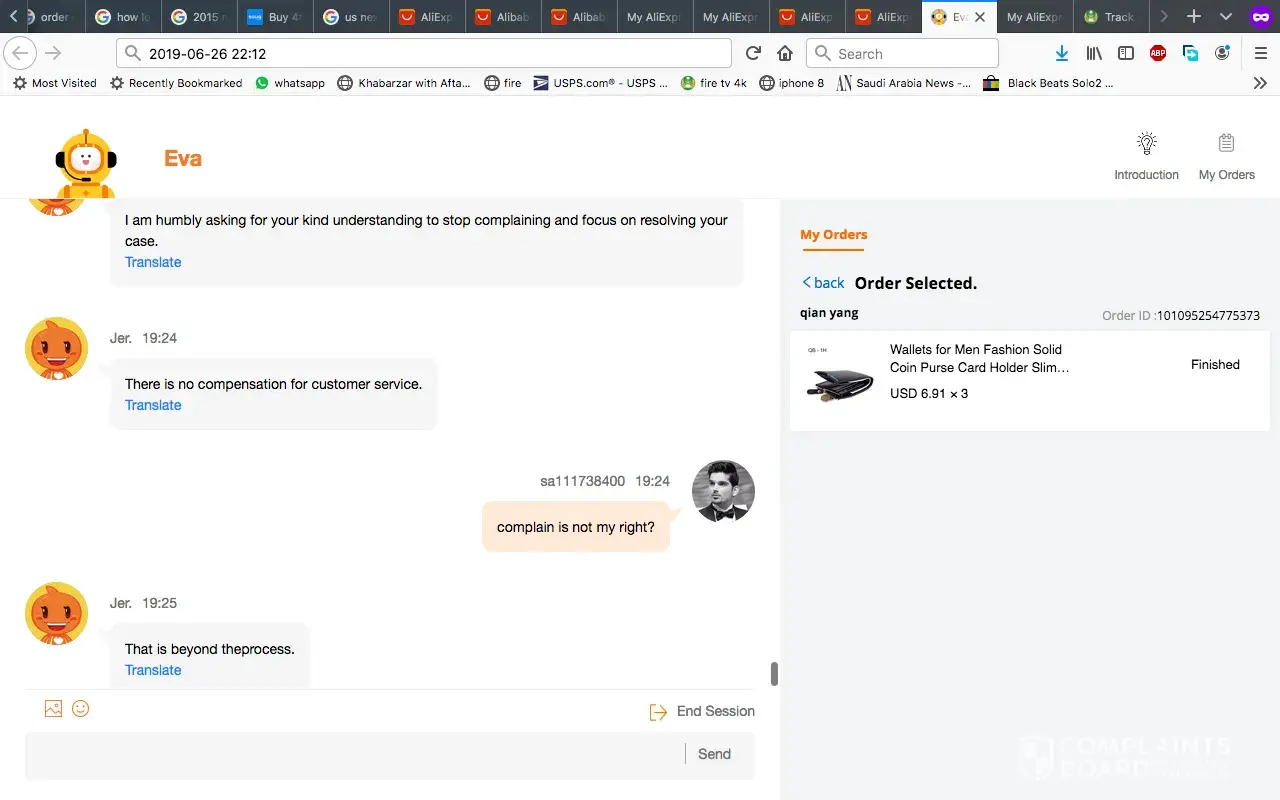This screenshot has width=1280, height=800.
Task: Click the 'Finished' order status
Action: [x=1215, y=365]
